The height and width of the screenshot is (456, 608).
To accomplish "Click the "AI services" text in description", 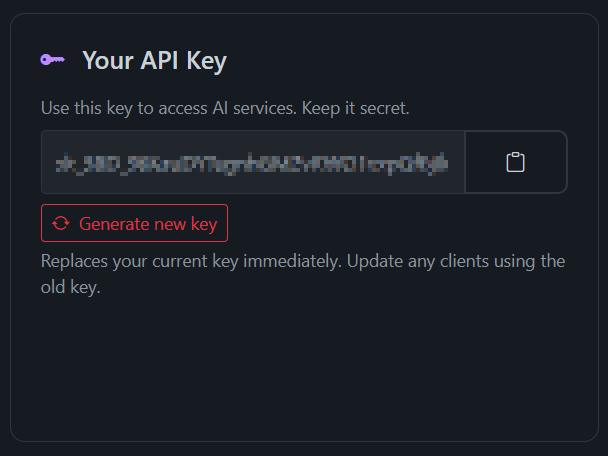I will coord(261,108).
